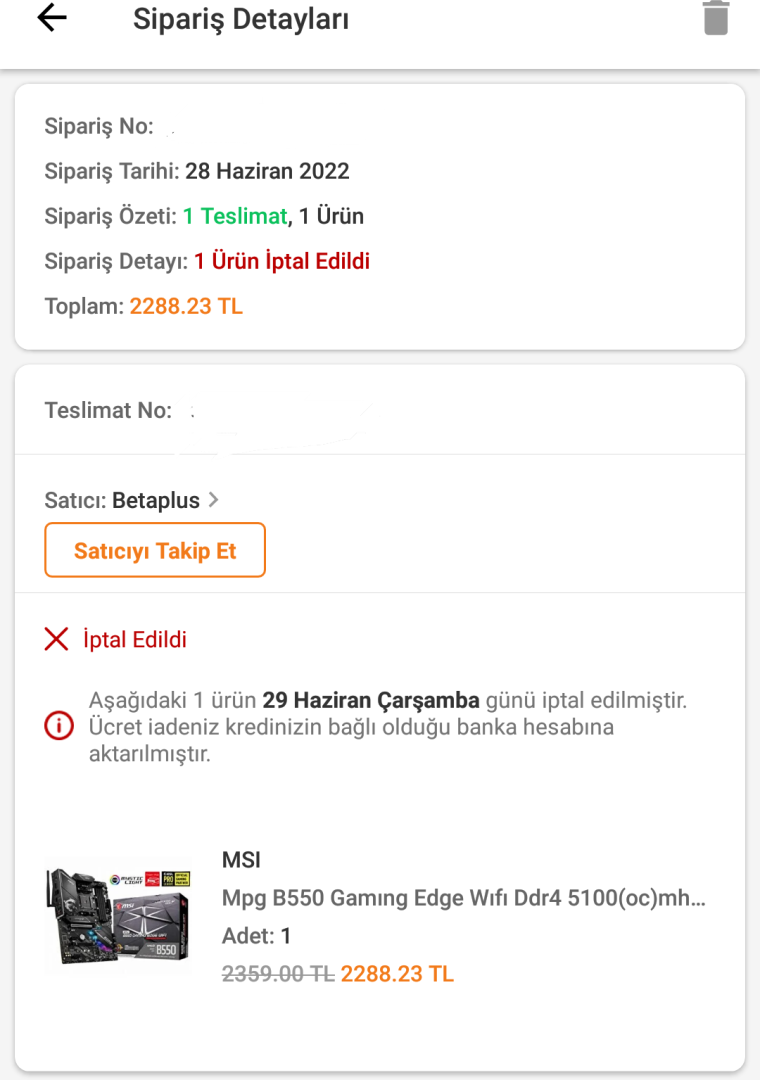Tap the İptal Edildi status label
The height and width of the screenshot is (1080, 760).
[135, 639]
